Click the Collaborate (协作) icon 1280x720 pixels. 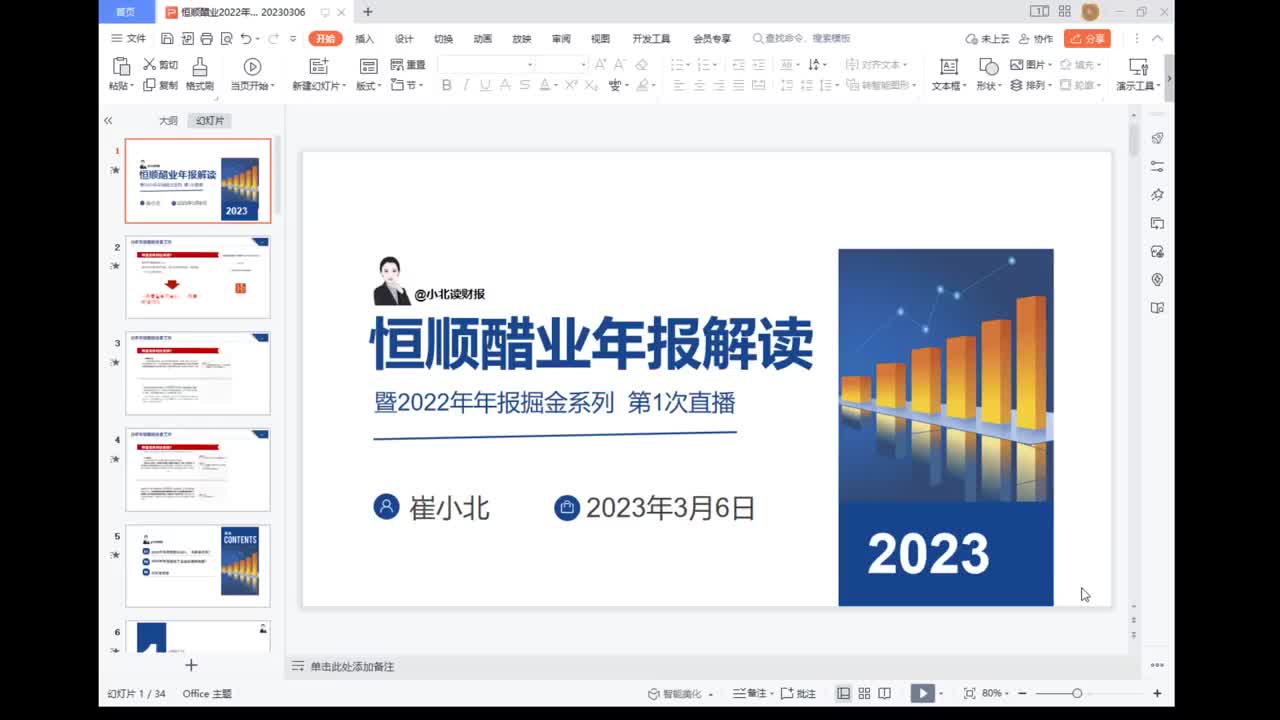(1025, 38)
